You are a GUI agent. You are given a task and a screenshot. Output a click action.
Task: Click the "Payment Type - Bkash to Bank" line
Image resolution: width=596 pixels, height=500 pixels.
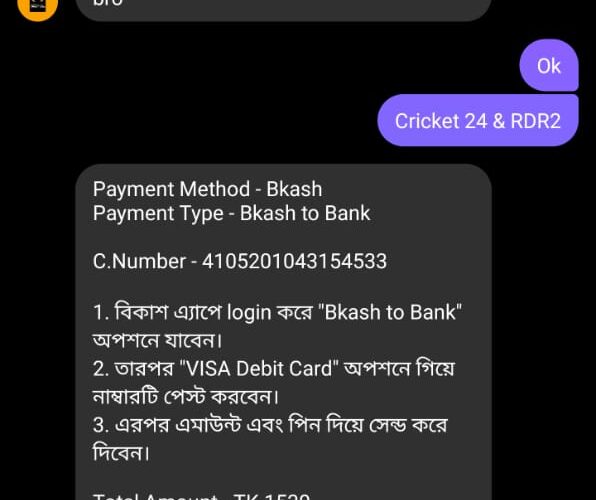pos(231,213)
